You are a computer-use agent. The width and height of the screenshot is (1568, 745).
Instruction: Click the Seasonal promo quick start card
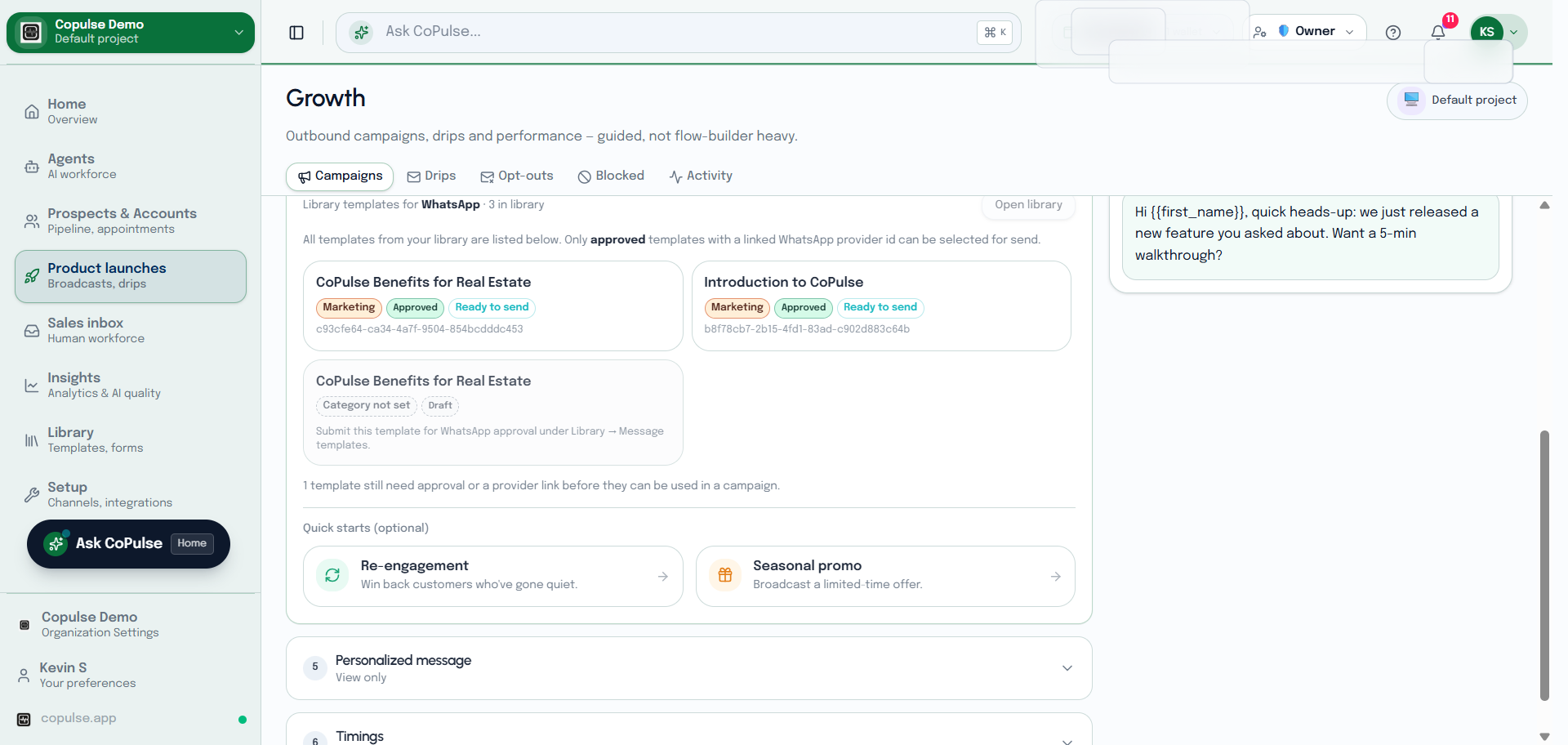tap(885, 577)
